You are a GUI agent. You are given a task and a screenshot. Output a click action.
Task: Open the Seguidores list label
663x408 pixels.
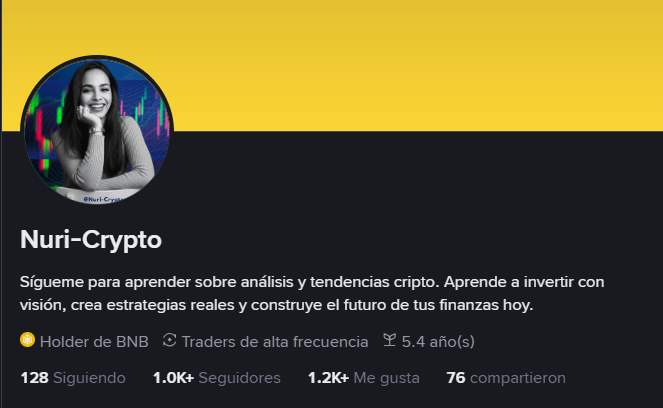239,378
